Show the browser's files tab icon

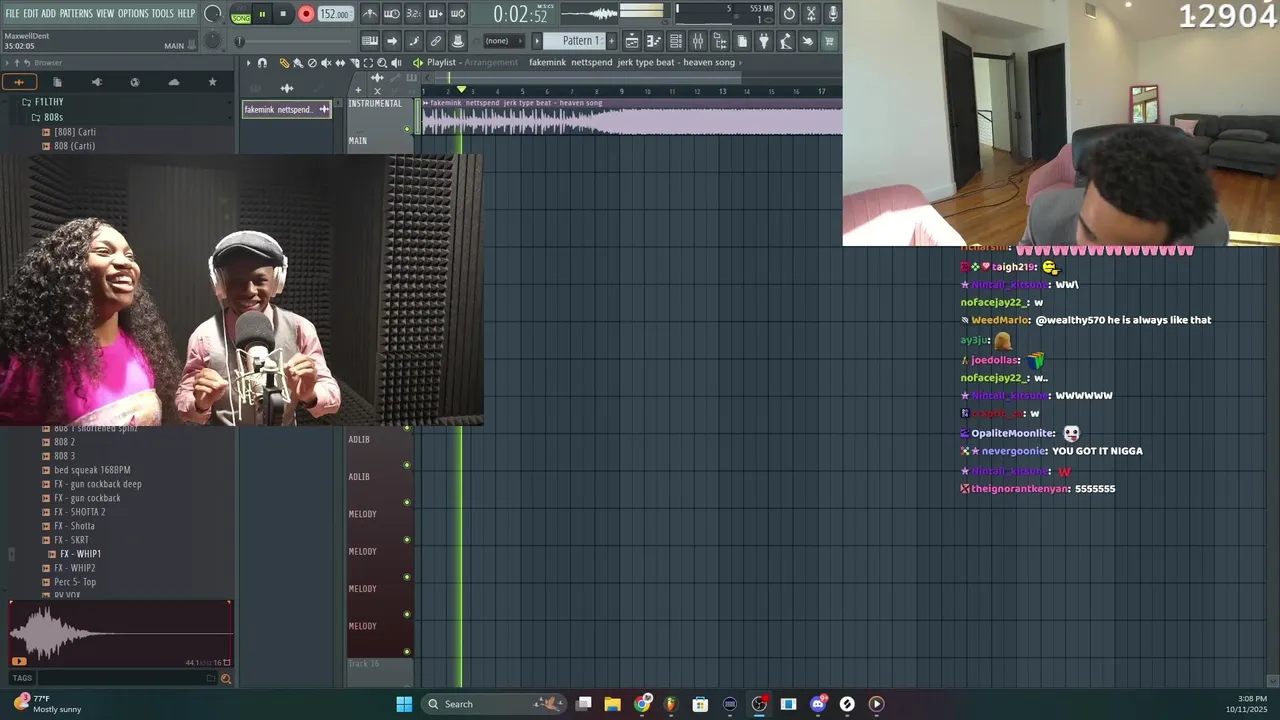point(57,82)
